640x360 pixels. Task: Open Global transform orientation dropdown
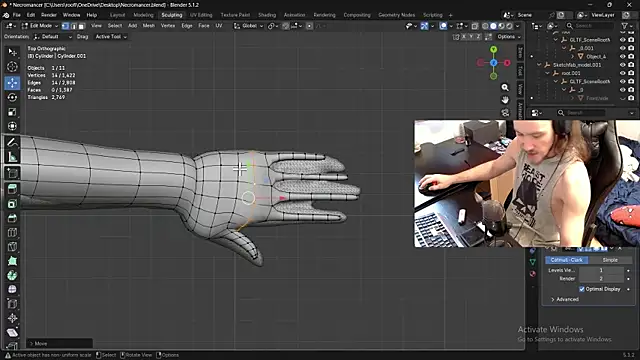tap(248, 26)
